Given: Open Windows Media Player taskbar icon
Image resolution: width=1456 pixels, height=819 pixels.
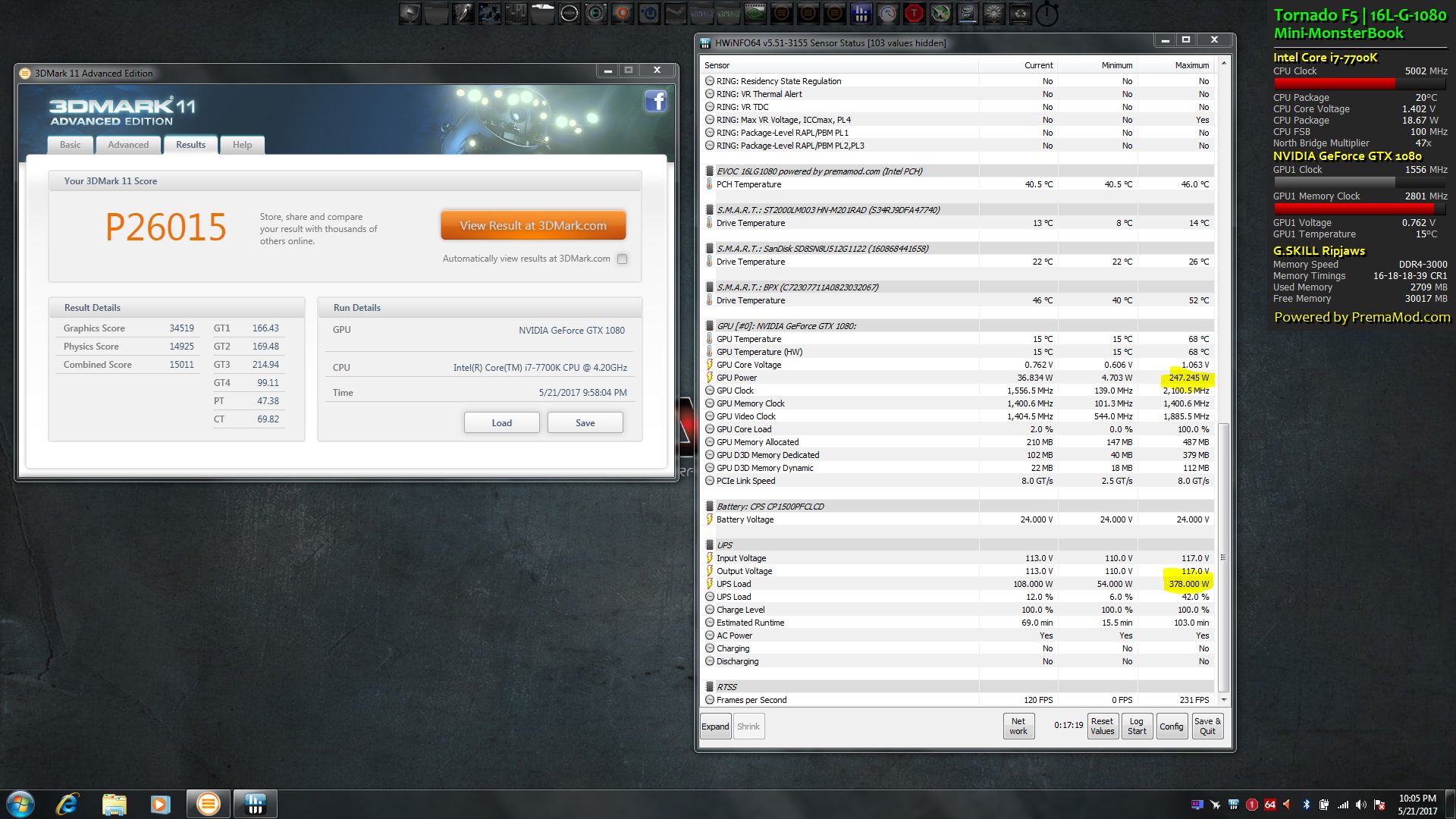Looking at the screenshot, I should (x=160, y=804).
